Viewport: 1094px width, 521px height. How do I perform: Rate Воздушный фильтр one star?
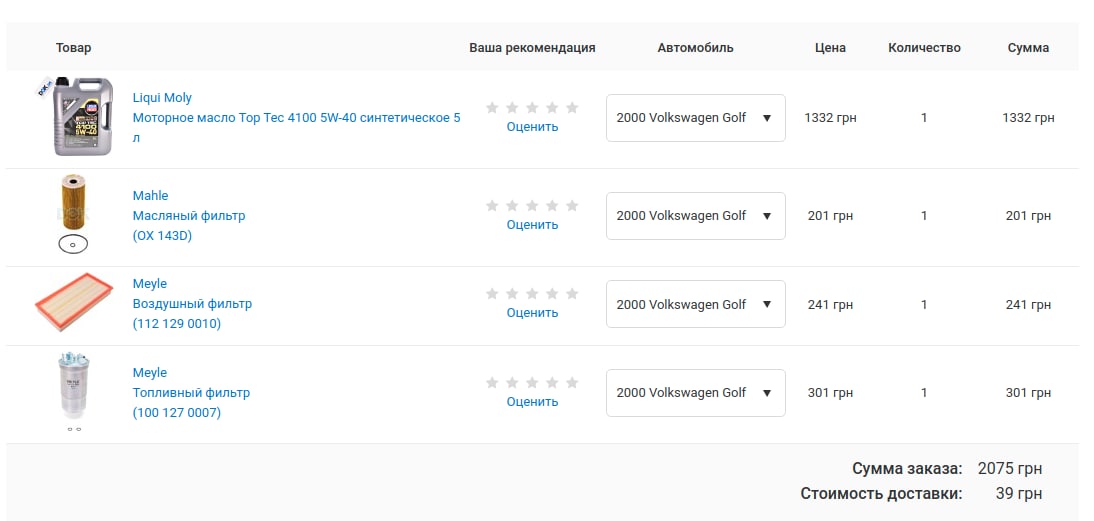pos(492,294)
